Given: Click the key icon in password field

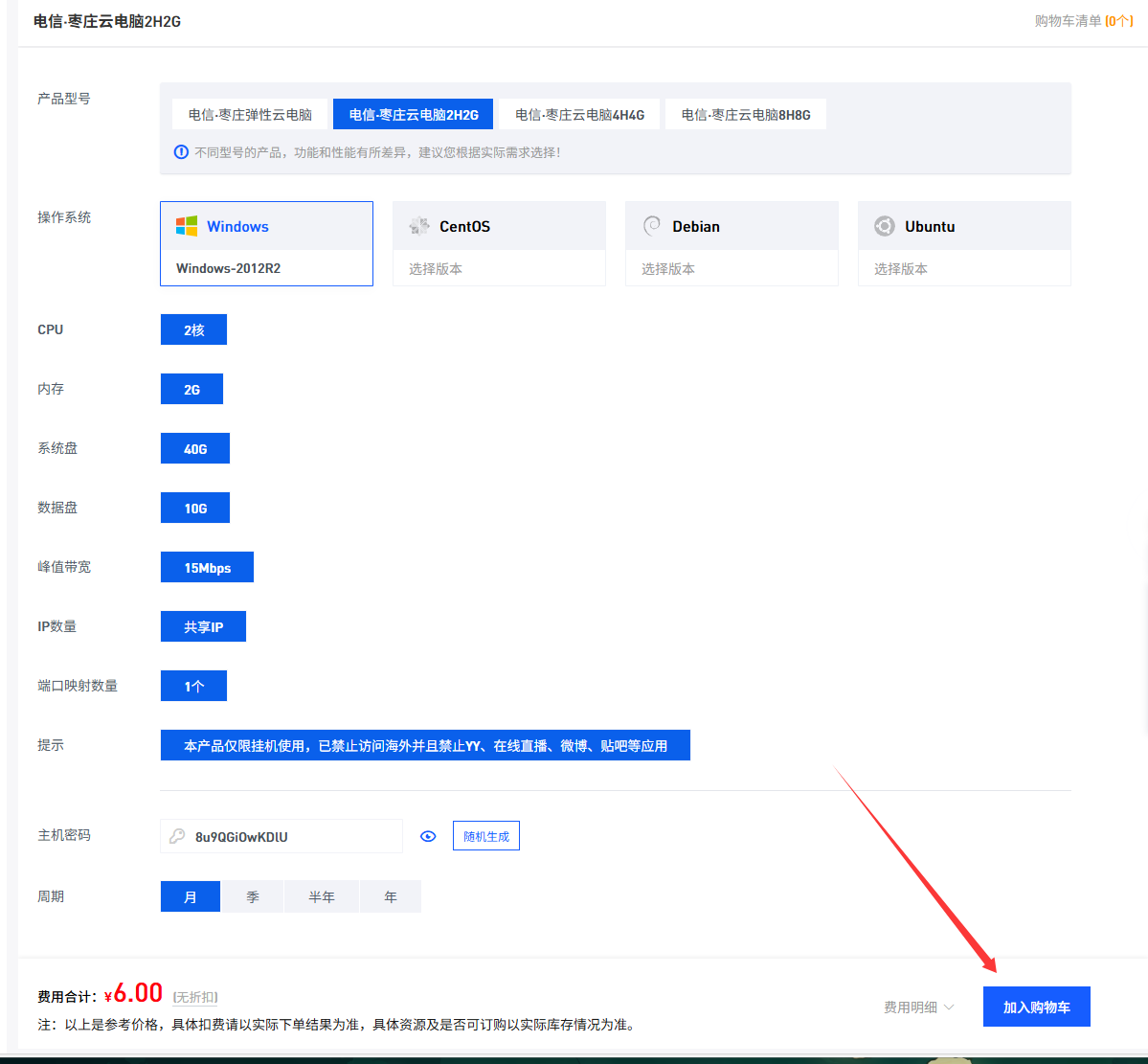Looking at the screenshot, I should tap(177, 836).
